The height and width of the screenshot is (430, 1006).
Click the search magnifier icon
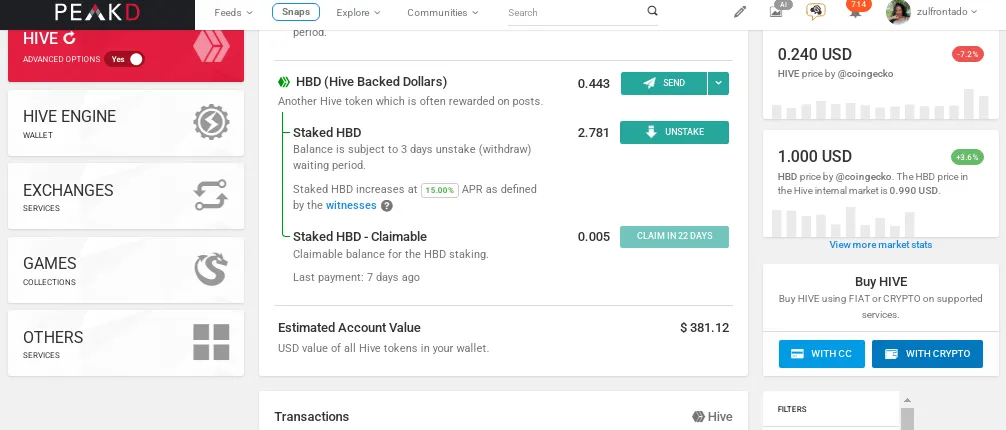point(652,11)
